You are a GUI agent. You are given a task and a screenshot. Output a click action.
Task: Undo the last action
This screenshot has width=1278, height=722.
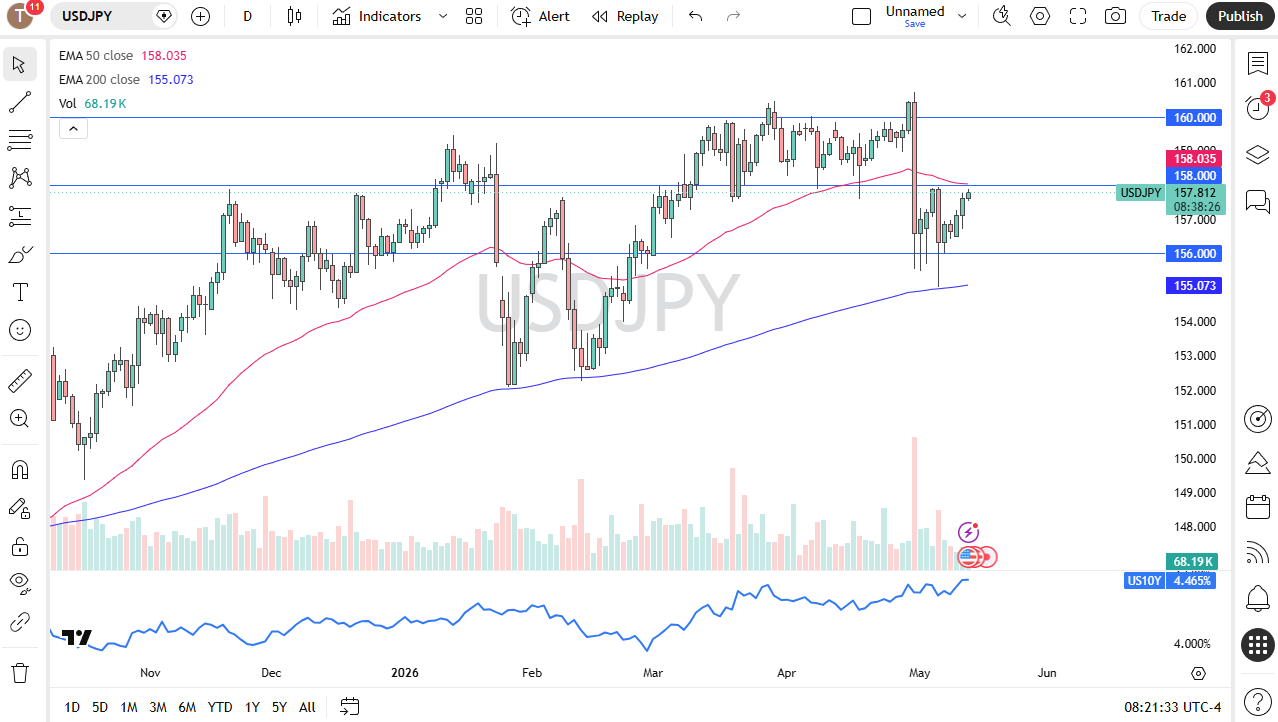(x=696, y=16)
